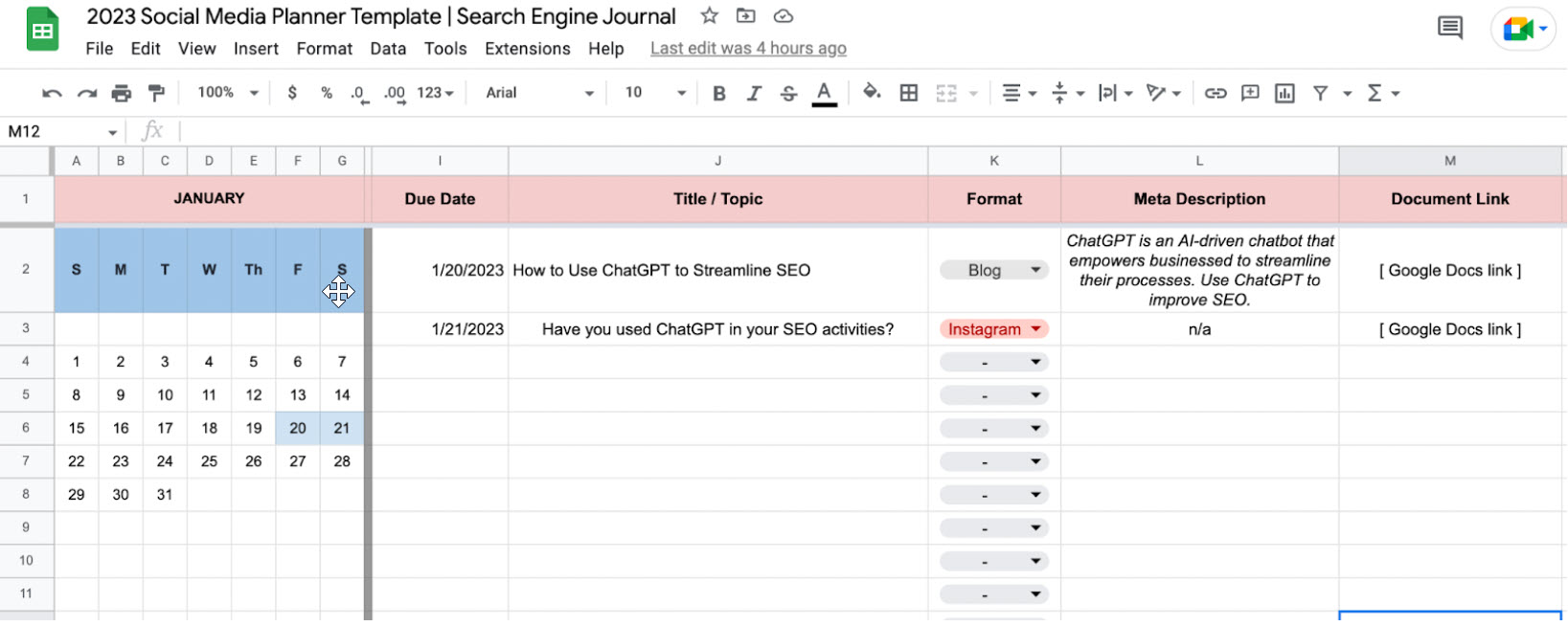The image size is (1568, 626).
Task: Insert a chart
Action: 1284,93
